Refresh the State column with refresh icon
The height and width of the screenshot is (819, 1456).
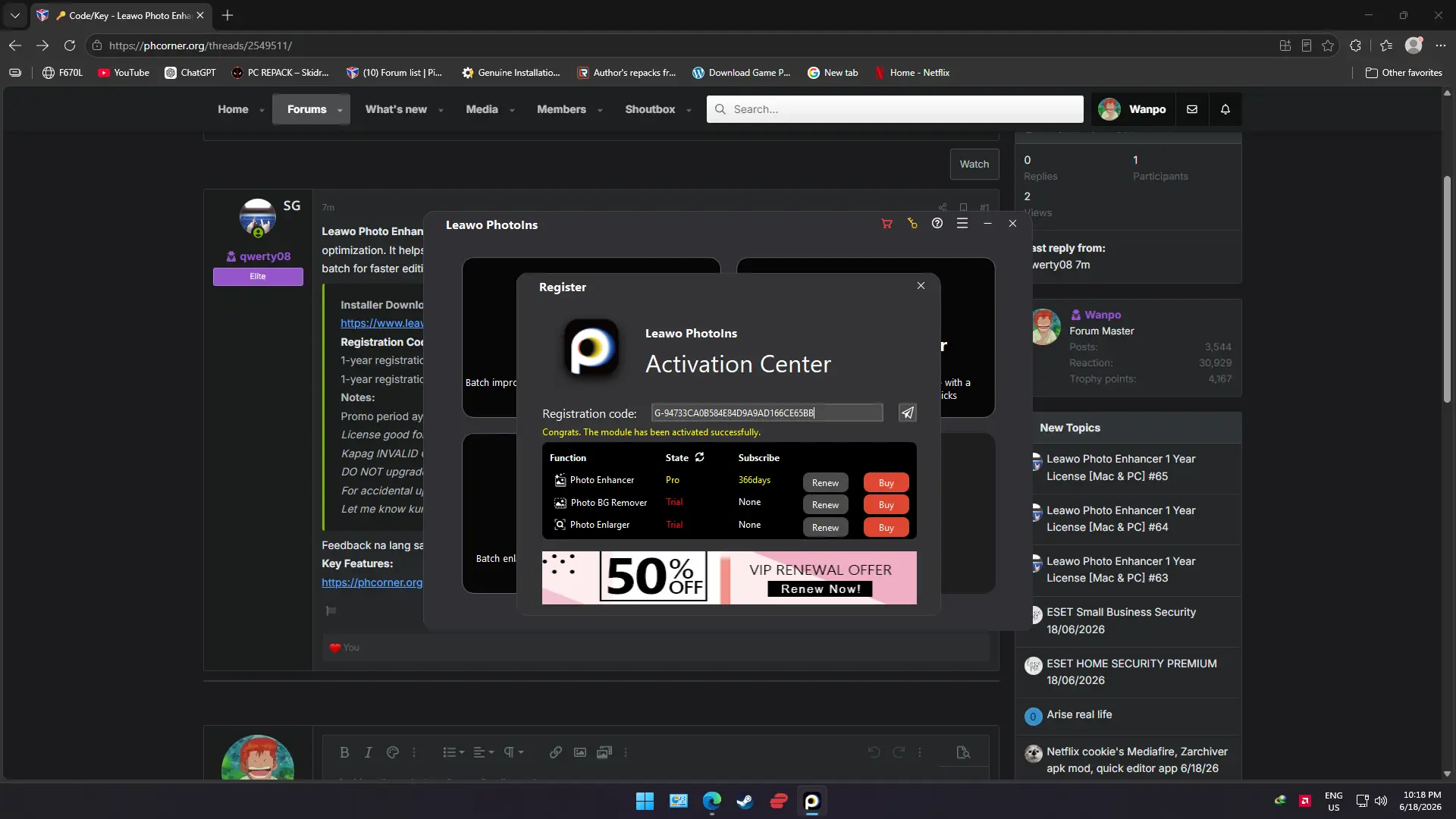coord(700,457)
